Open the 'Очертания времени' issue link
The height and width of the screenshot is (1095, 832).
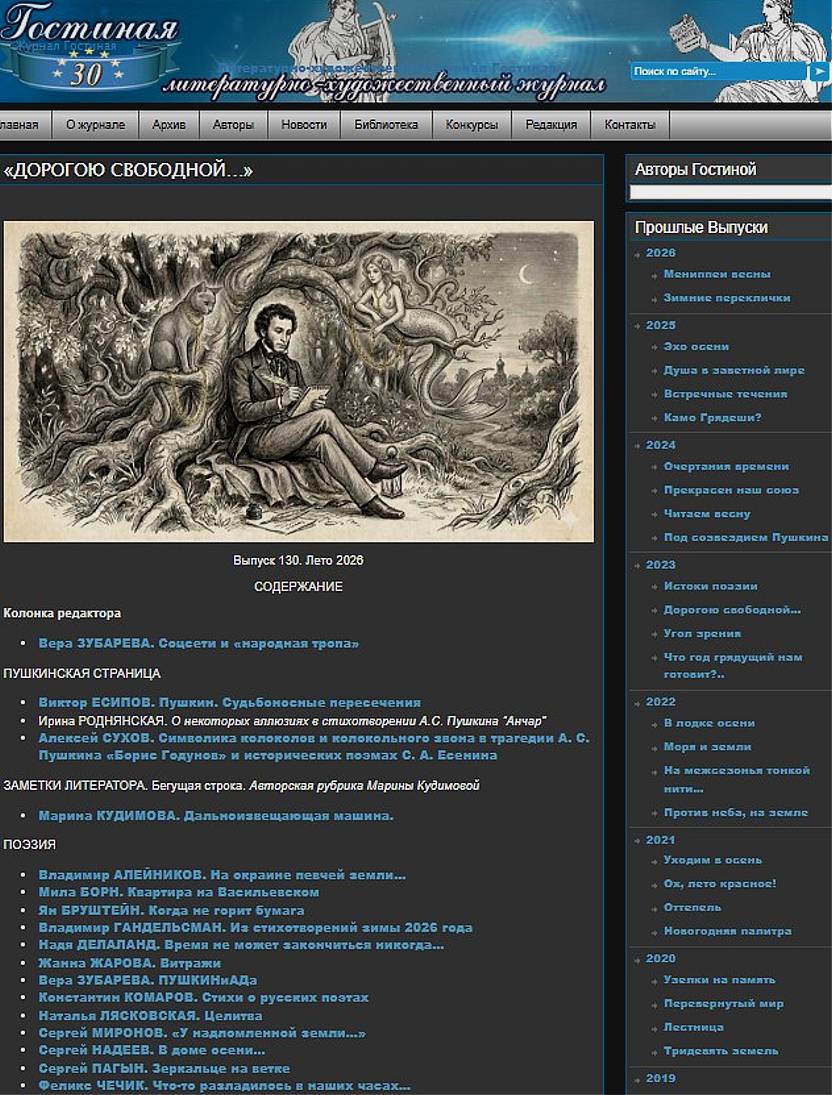(x=727, y=466)
